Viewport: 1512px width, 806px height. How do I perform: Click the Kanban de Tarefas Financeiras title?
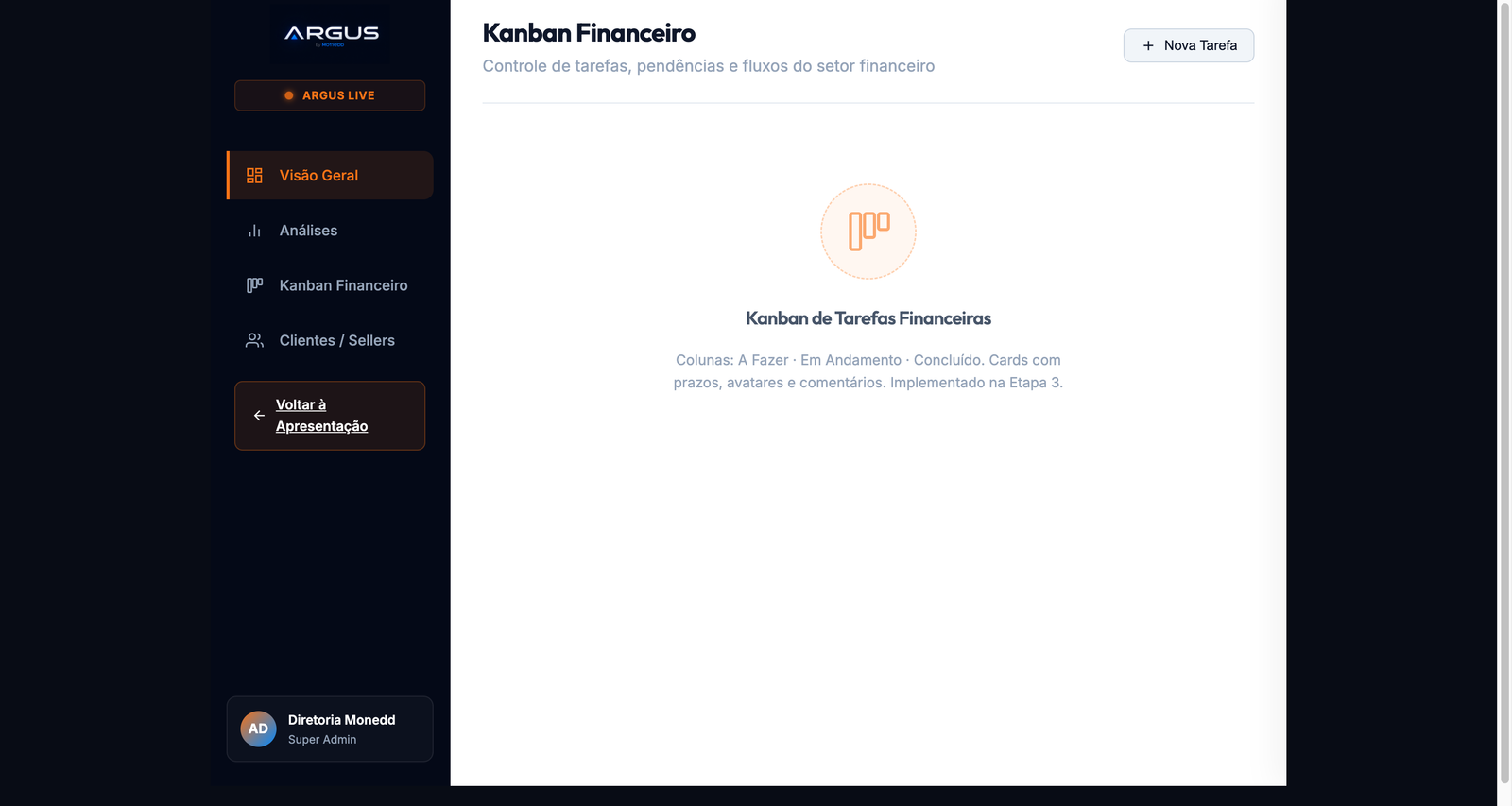pos(868,318)
